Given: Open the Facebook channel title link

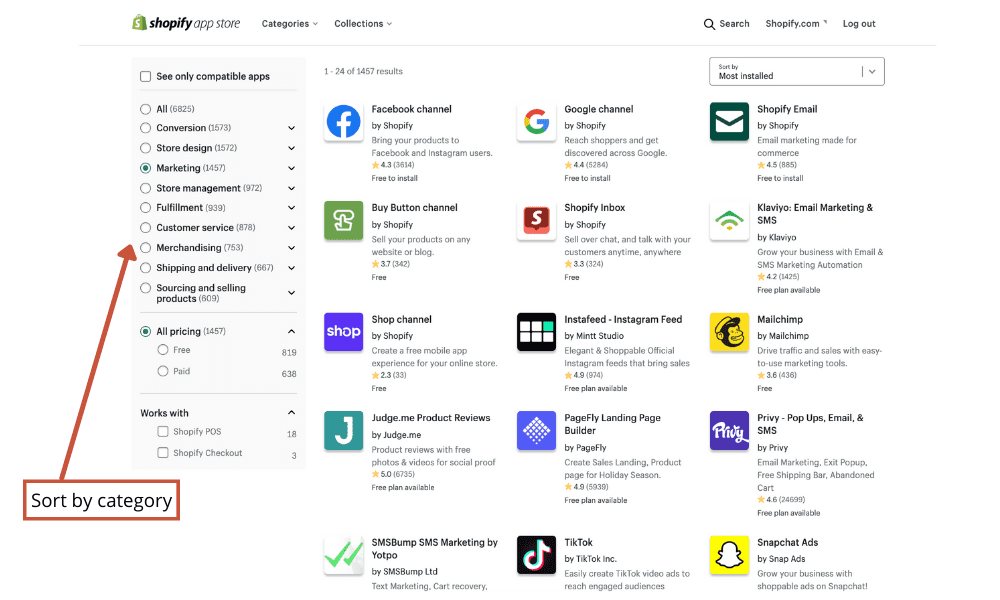Looking at the screenshot, I should 411,109.
